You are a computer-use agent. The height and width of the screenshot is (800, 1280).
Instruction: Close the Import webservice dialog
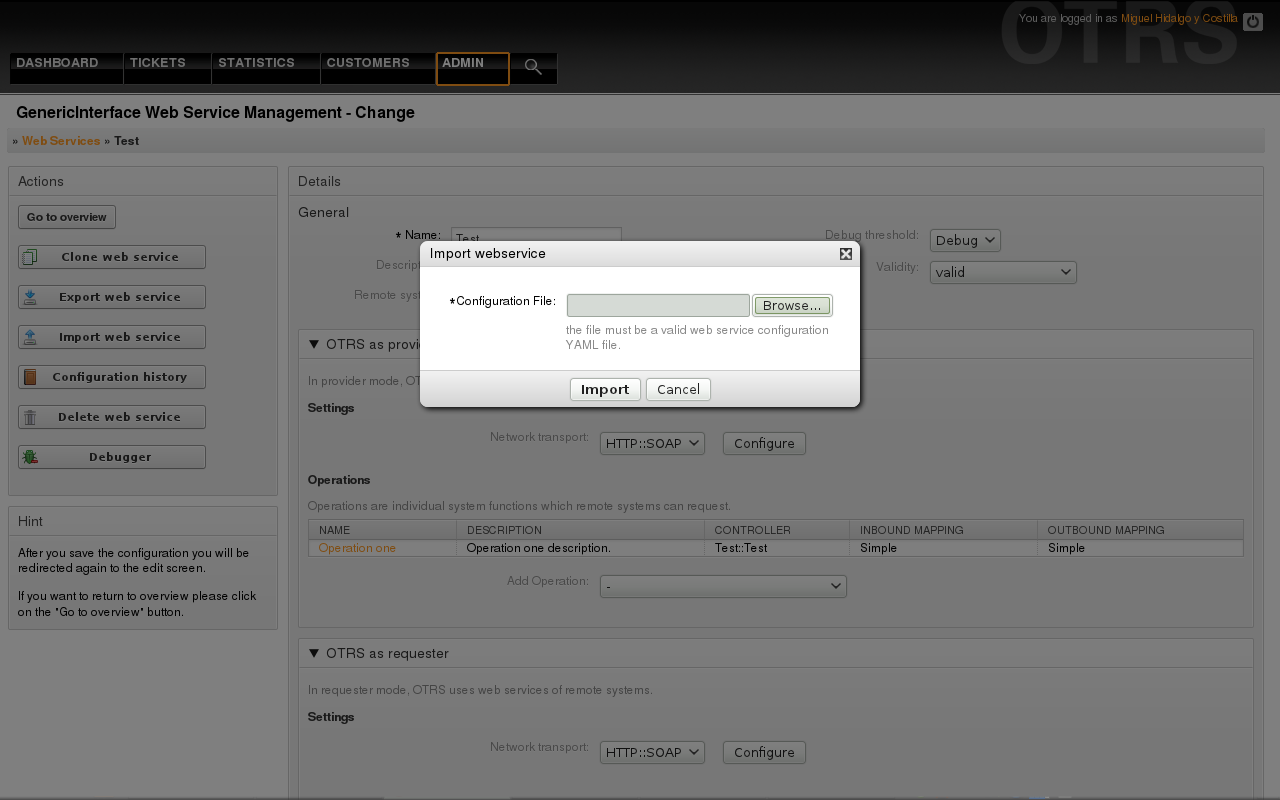tap(846, 254)
